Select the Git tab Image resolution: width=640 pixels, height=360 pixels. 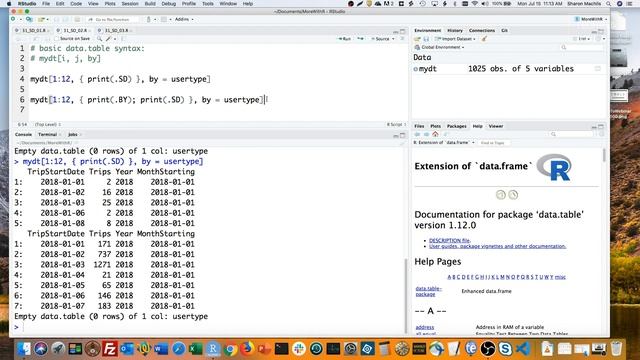point(504,31)
